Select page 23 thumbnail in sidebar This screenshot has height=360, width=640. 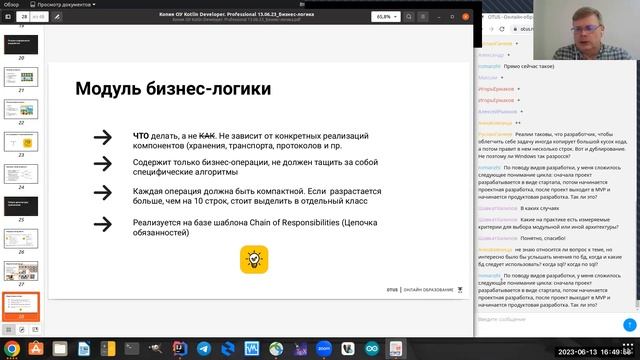21,142
